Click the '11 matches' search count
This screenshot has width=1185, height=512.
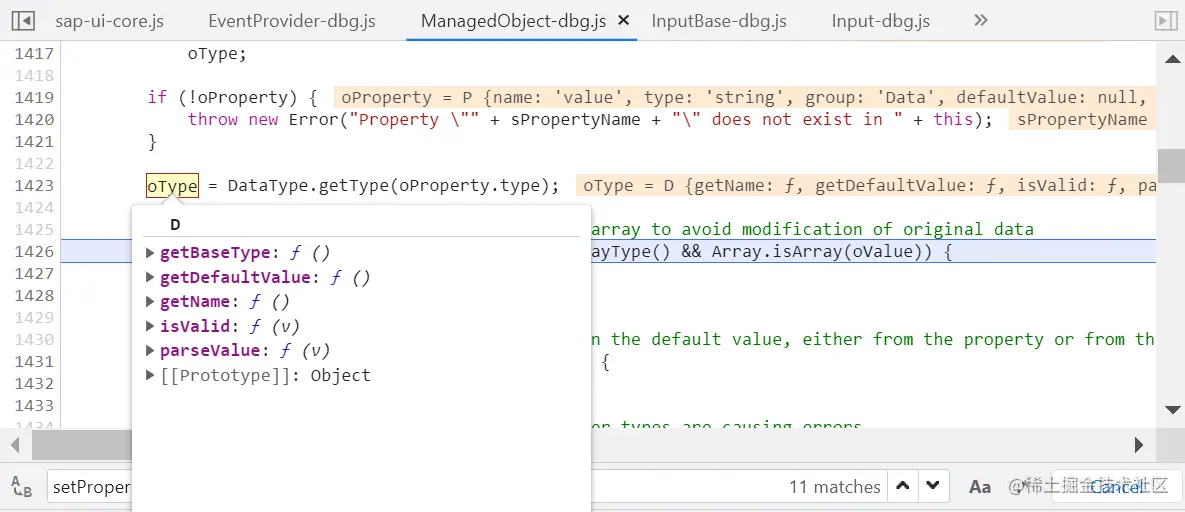(834, 487)
